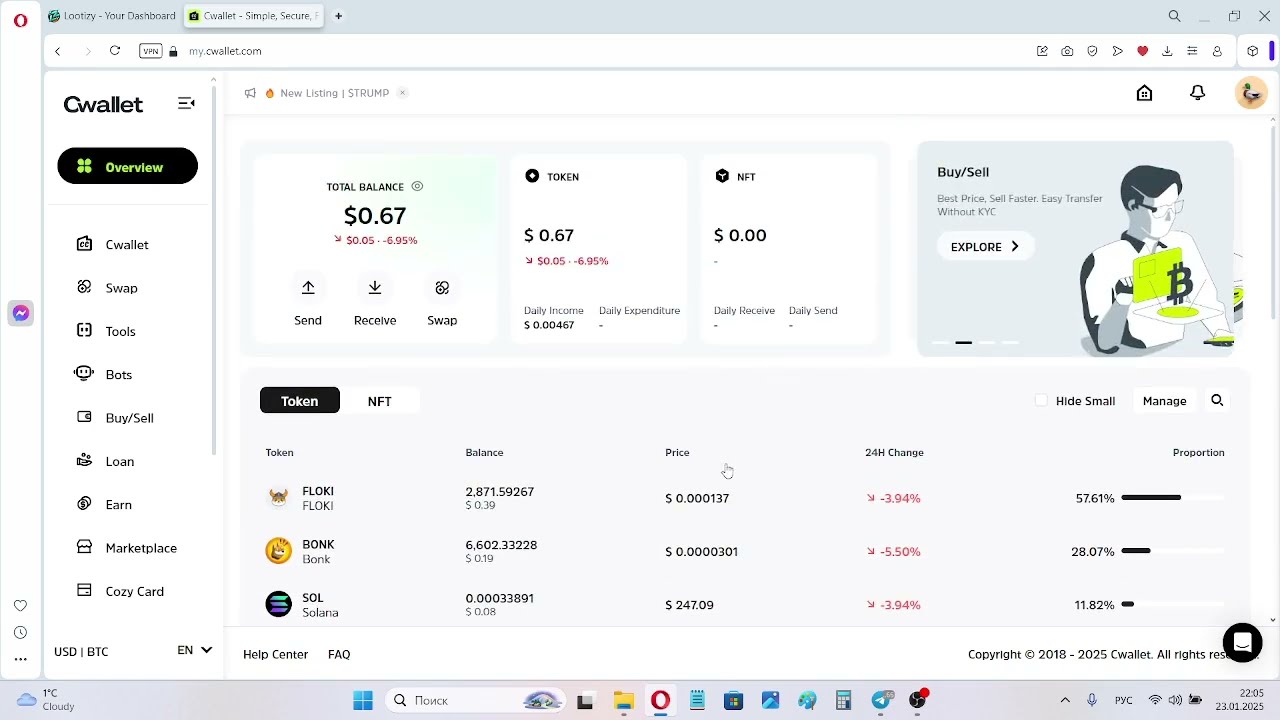
Task: Click the Receive download icon
Action: pos(375,288)
